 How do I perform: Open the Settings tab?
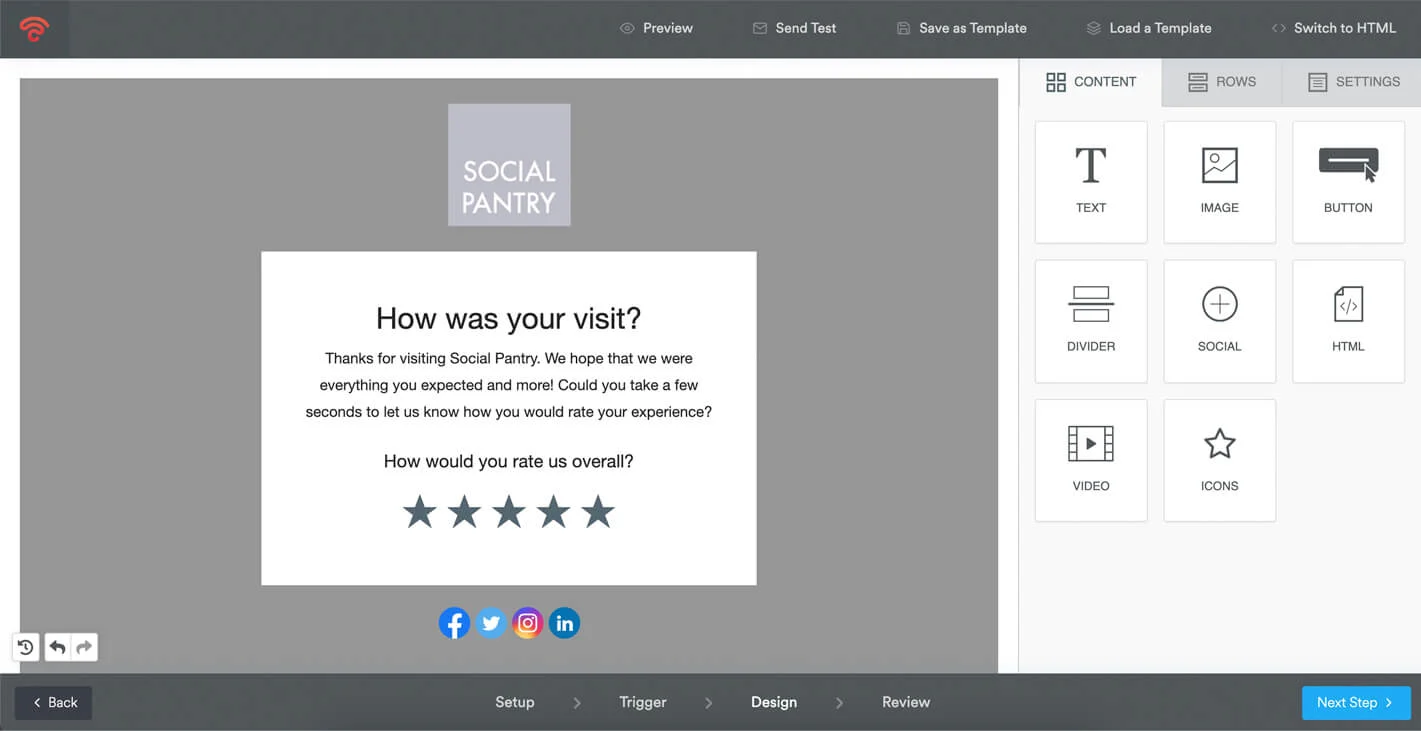tap(1353, 82)
